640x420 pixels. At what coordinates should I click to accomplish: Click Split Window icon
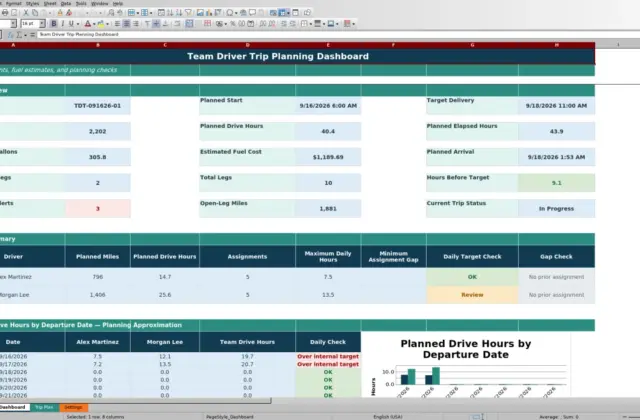[x=296, y=13]
